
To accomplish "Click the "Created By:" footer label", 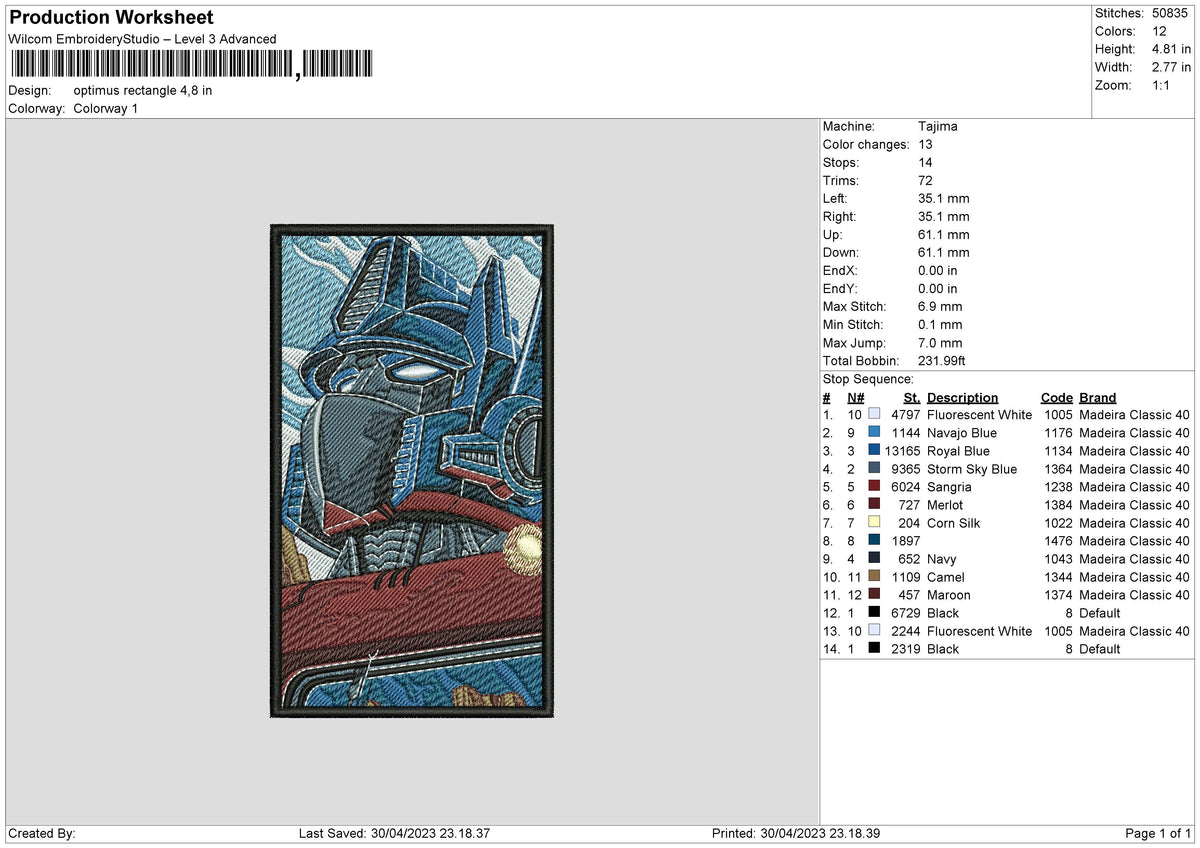I will (42, 833).
